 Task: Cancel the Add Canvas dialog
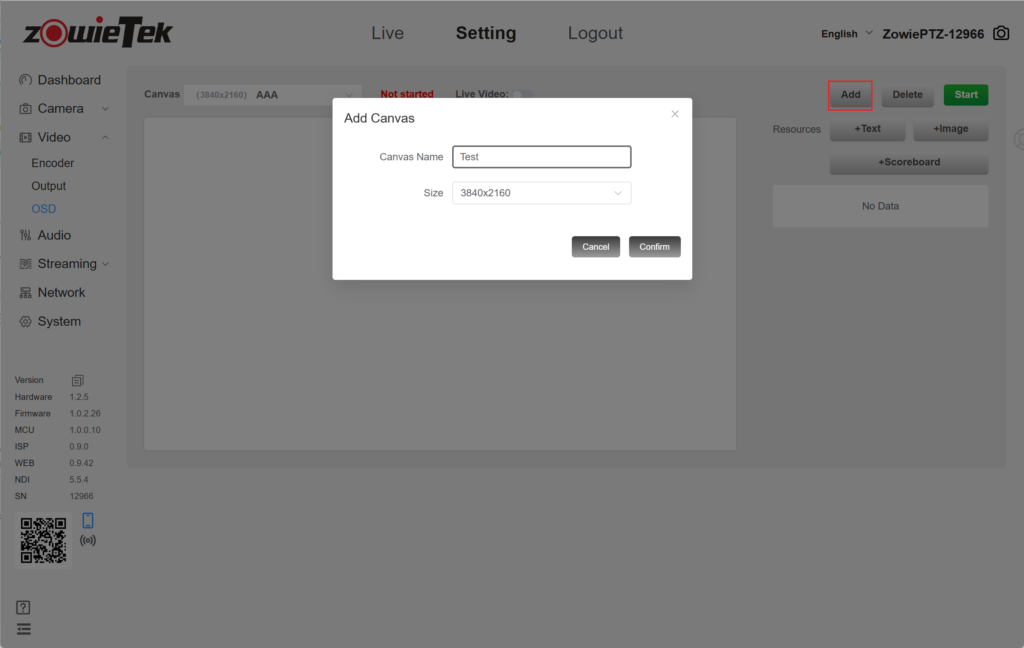click(x=595, y=247)
